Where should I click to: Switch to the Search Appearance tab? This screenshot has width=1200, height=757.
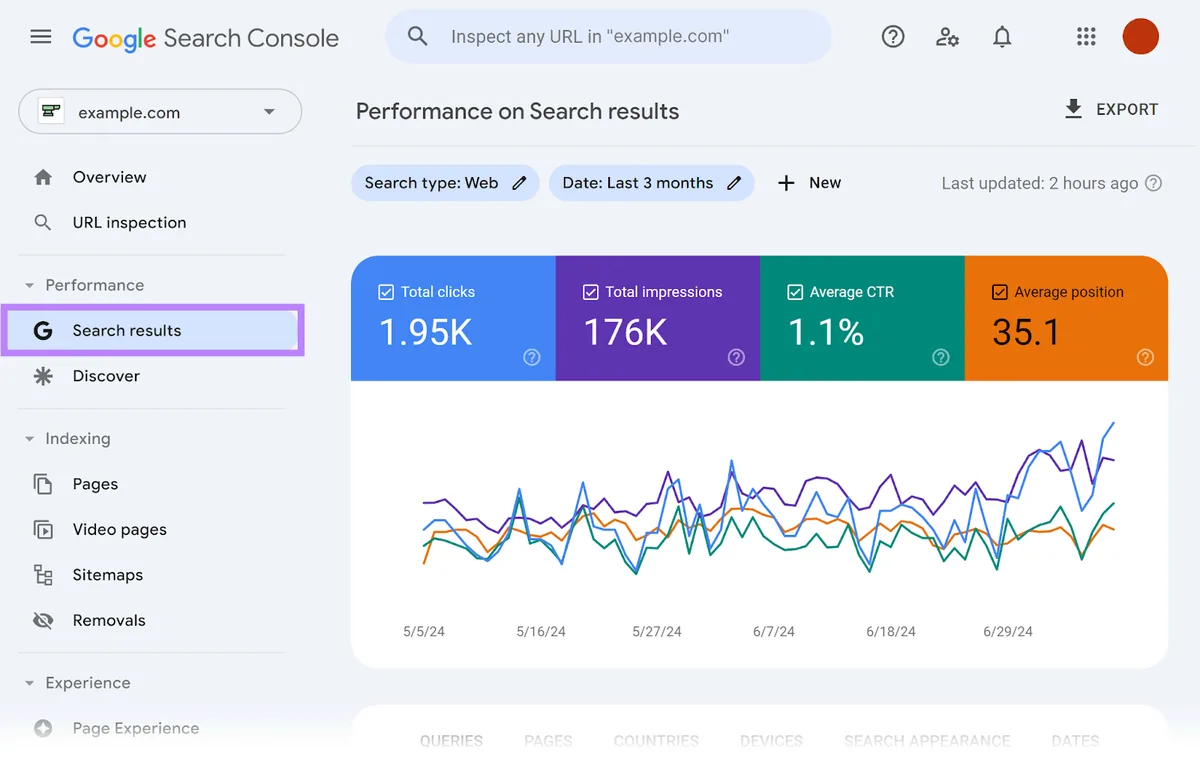[927, 741]
